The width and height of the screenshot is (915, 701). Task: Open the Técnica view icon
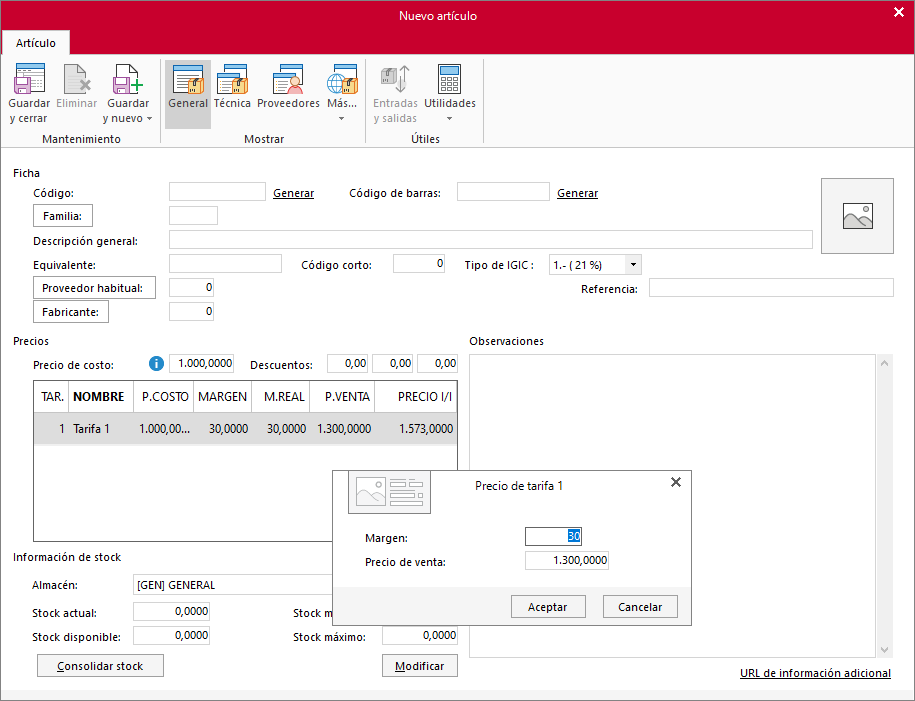[232, 79]
